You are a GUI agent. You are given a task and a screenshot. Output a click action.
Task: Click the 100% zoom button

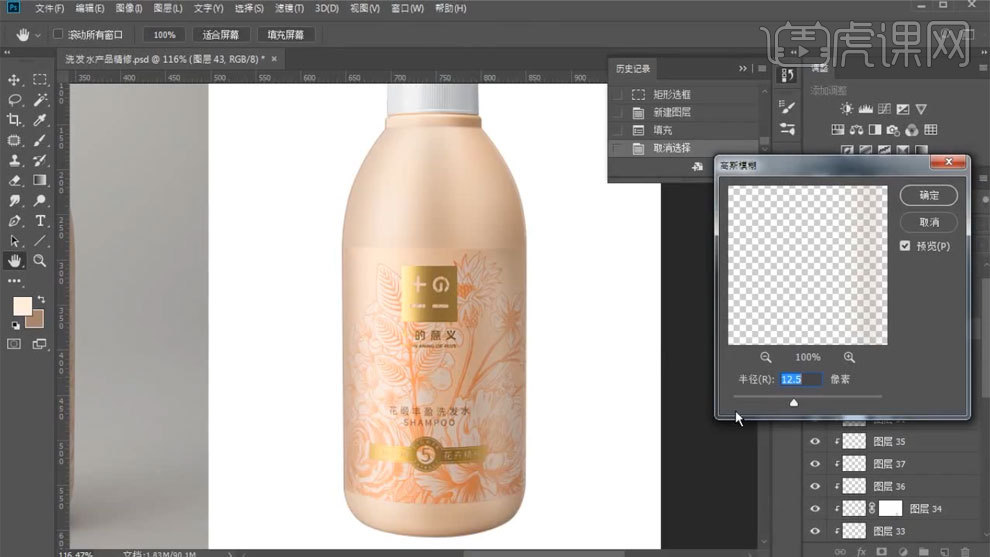pos(164,35)
